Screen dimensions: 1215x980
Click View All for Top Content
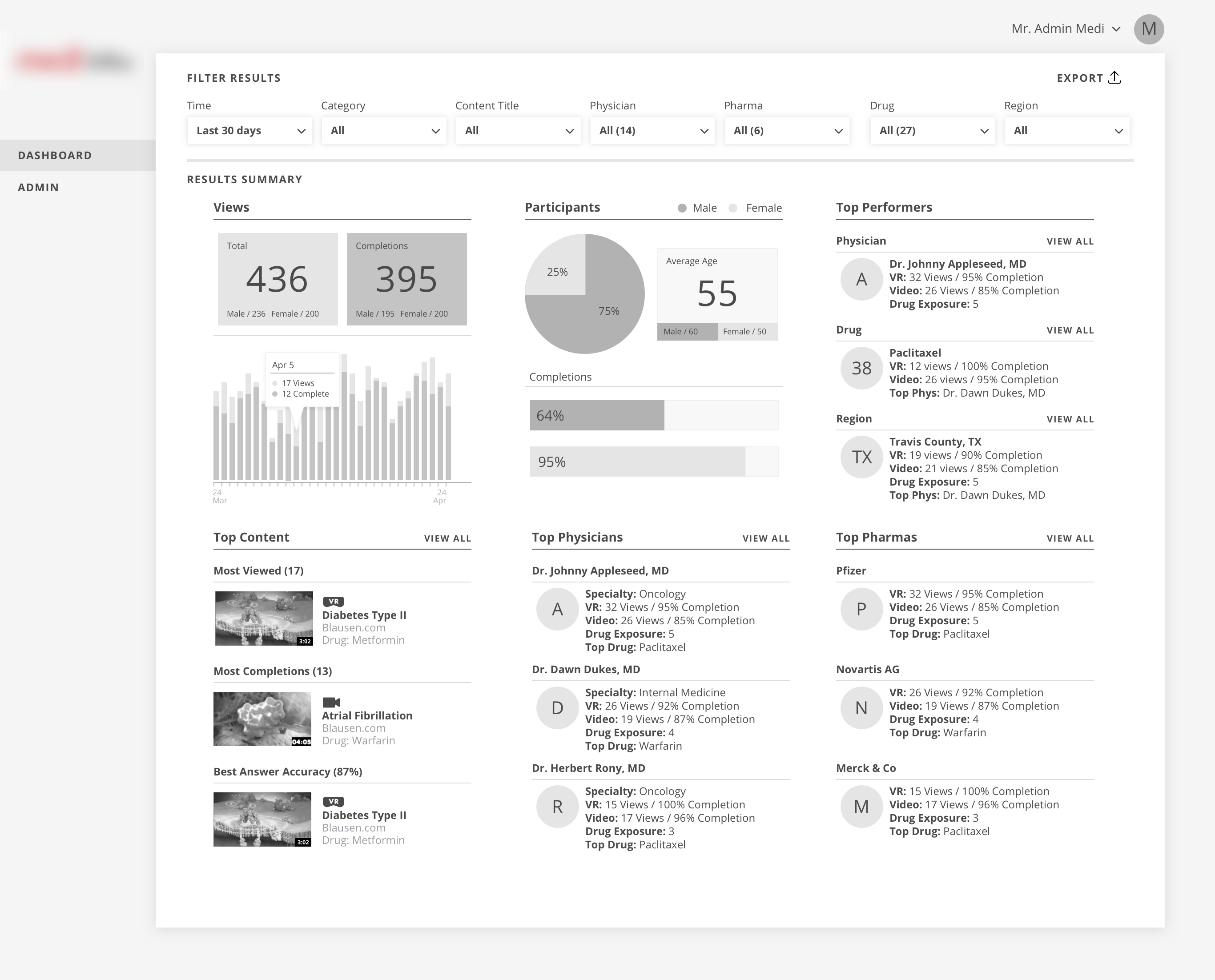[x=448, y=538]
